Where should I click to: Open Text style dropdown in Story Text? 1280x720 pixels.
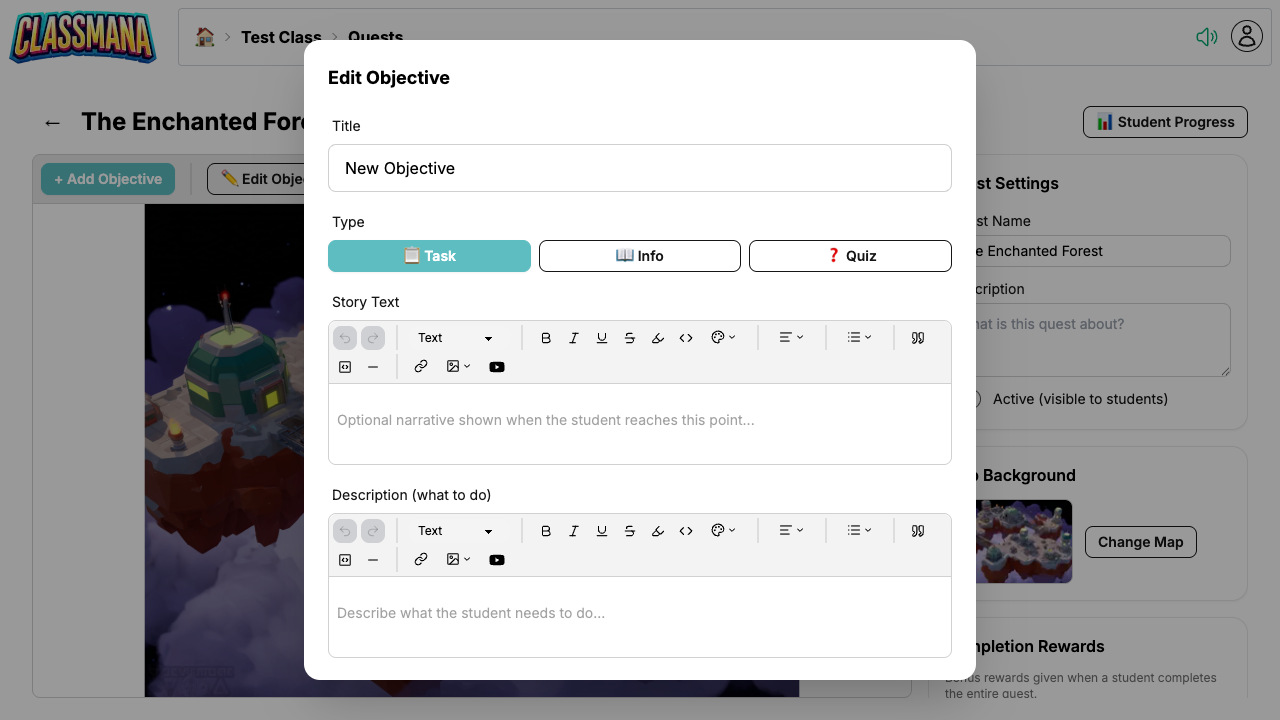(x=455, y=338)
